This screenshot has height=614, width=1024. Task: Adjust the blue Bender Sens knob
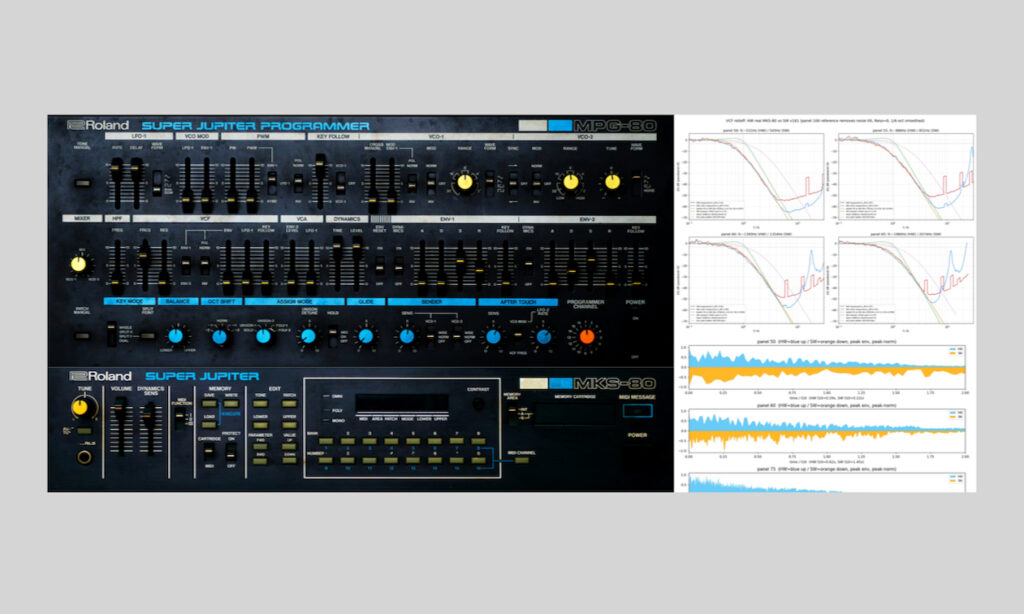tap(406, 336)
